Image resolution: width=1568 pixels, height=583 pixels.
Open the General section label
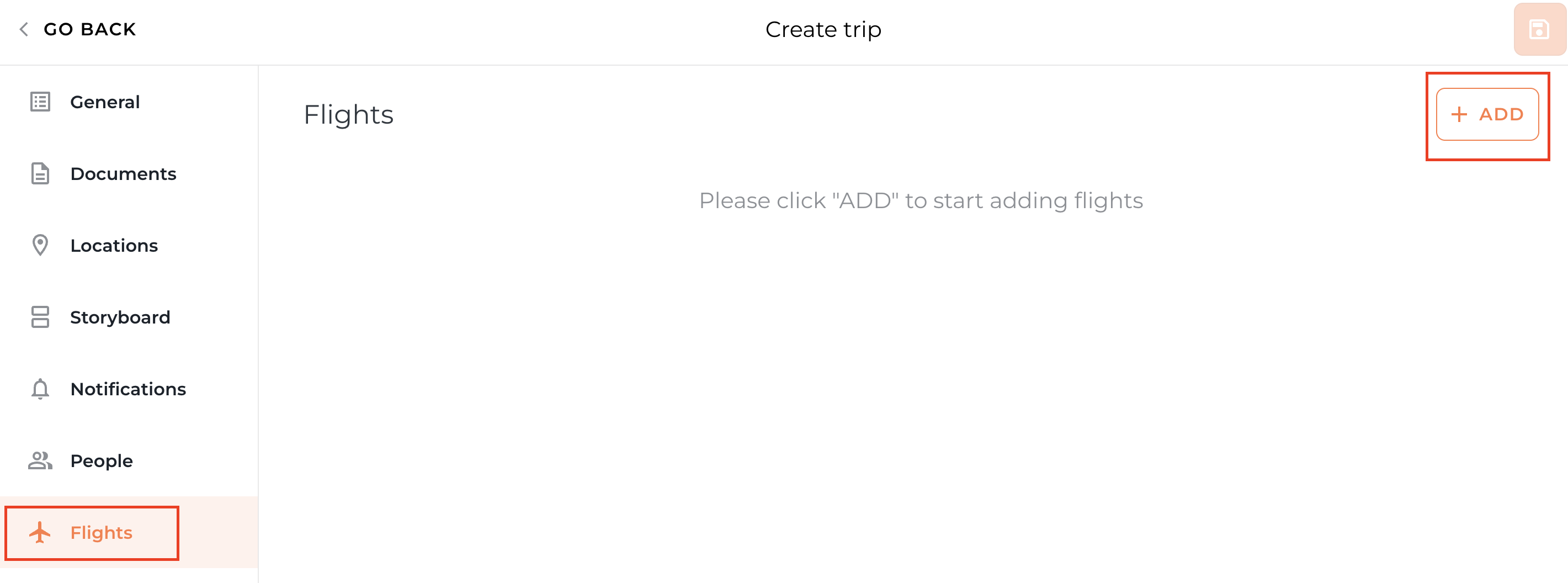pos(105,102)
